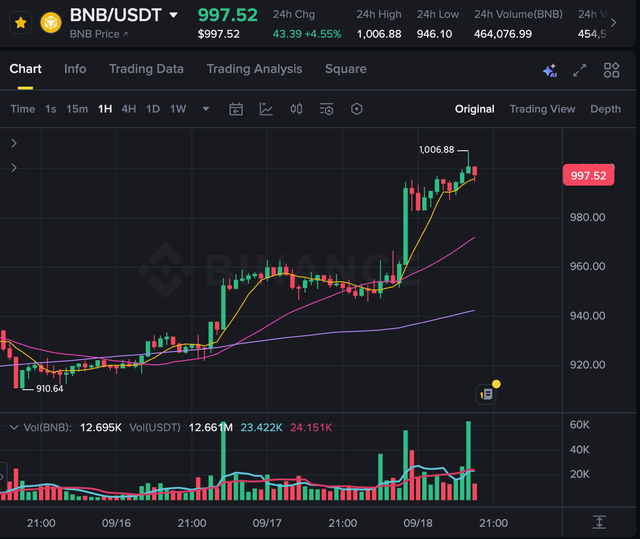Switch to the Trading View chart
This screenshot has height=539, width=640.
tap(542, 109)
